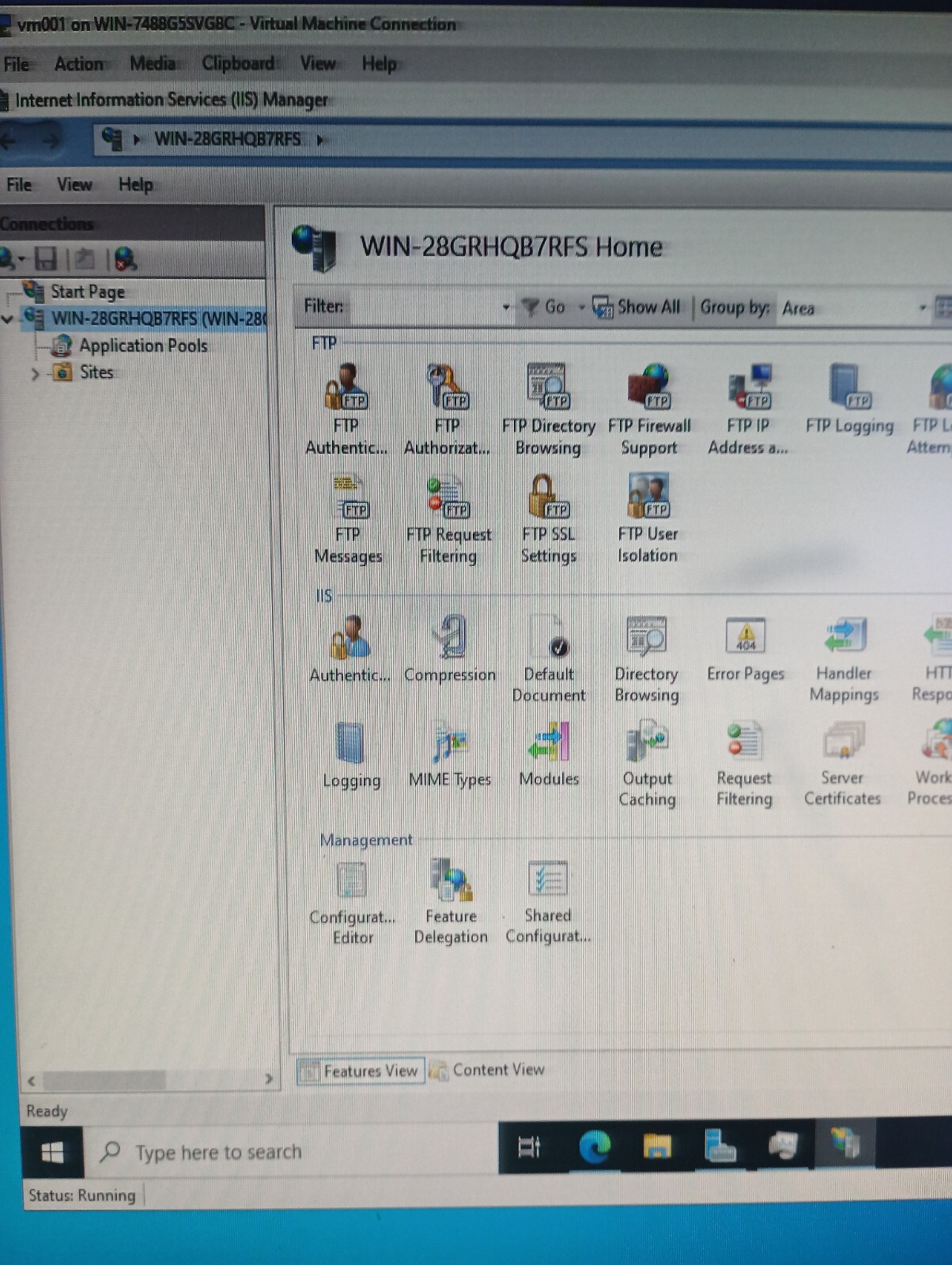
Task: Open the Shared Configuration feature
Action: coord(548,902)
